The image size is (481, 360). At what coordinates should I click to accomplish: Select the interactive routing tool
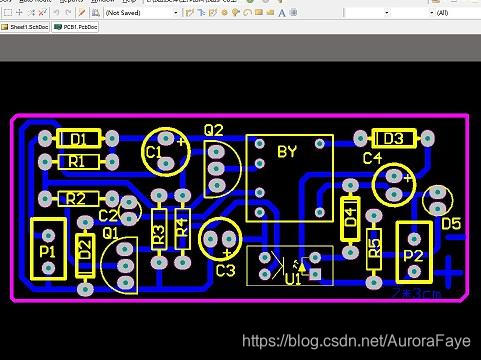[190, 13]
